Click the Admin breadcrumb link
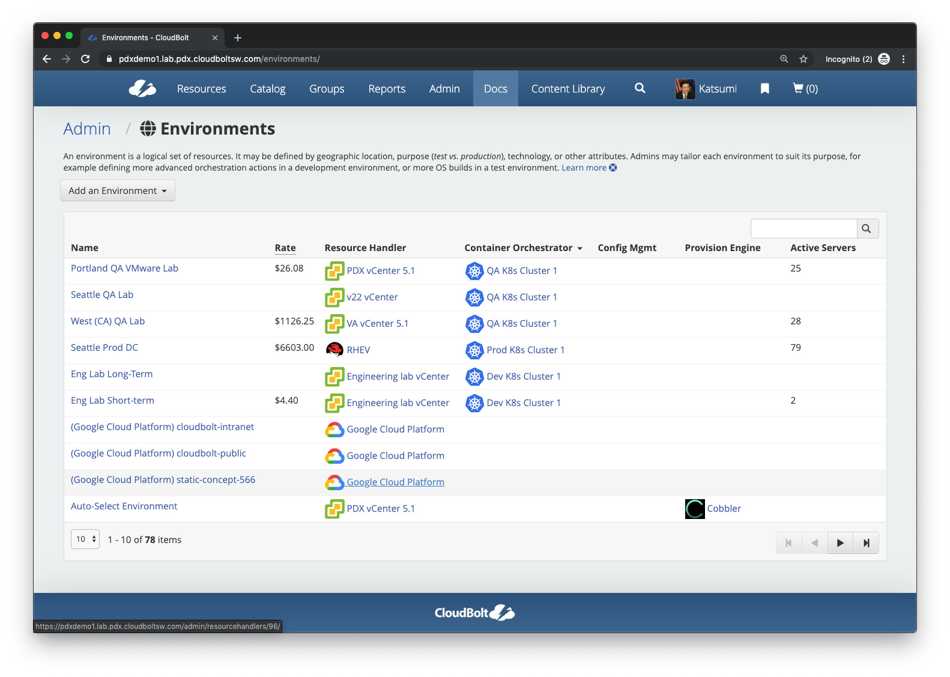950x677 pixels. click(87, 128)
